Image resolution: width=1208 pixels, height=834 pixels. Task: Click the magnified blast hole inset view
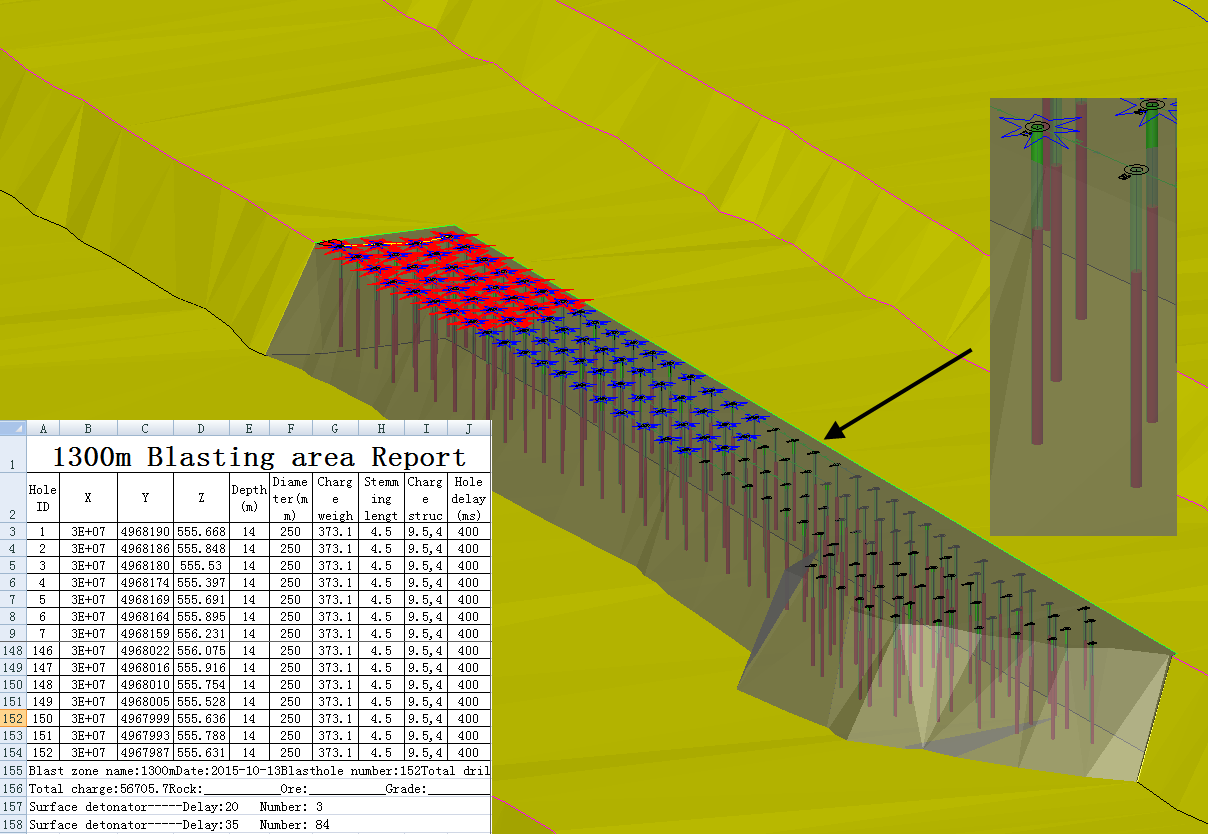click(x=1083, y=316)
